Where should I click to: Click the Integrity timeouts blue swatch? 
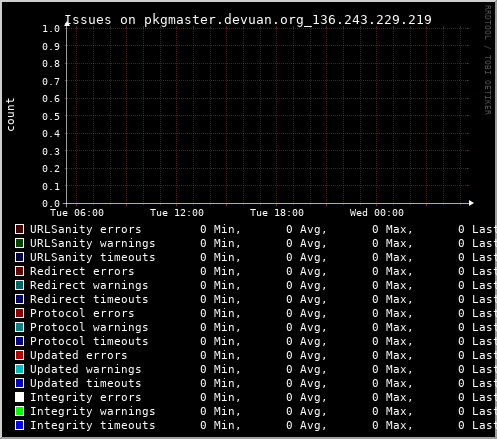(19, 425)
